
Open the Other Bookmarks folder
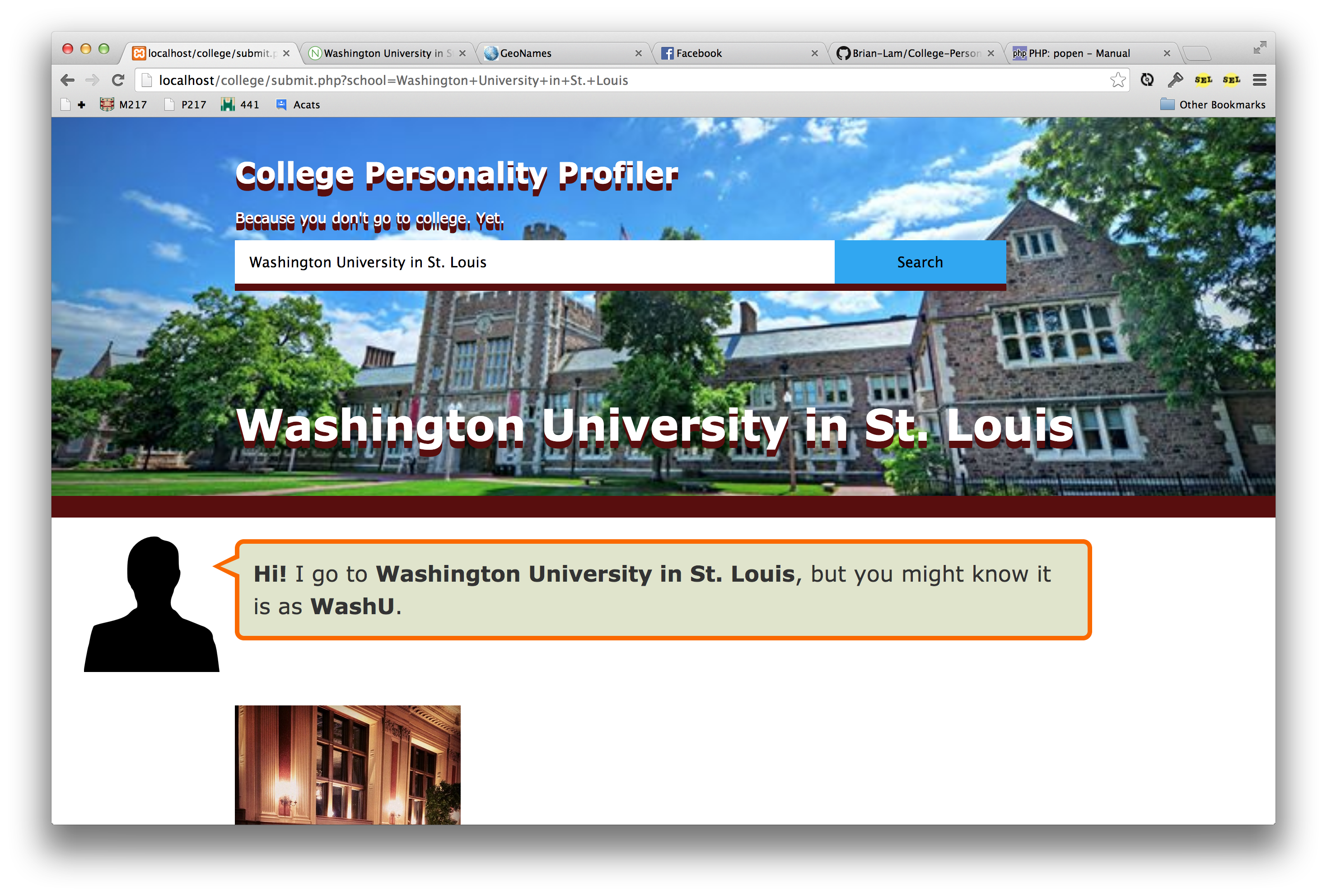[1213, 104]
